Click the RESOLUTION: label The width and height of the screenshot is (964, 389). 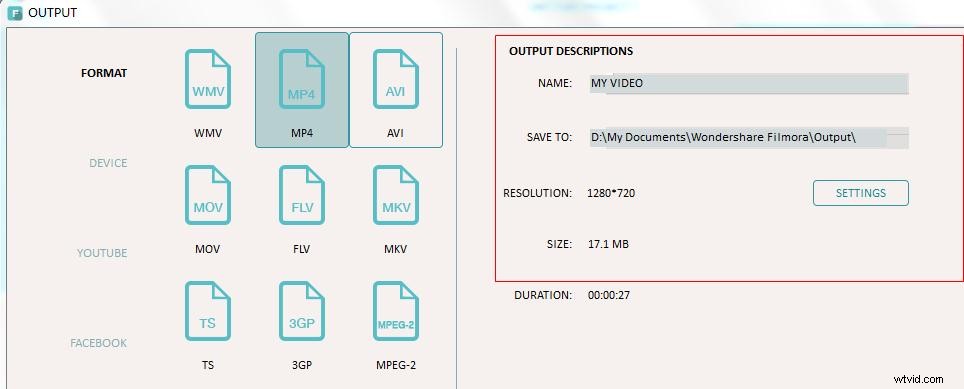pos(537,194)
